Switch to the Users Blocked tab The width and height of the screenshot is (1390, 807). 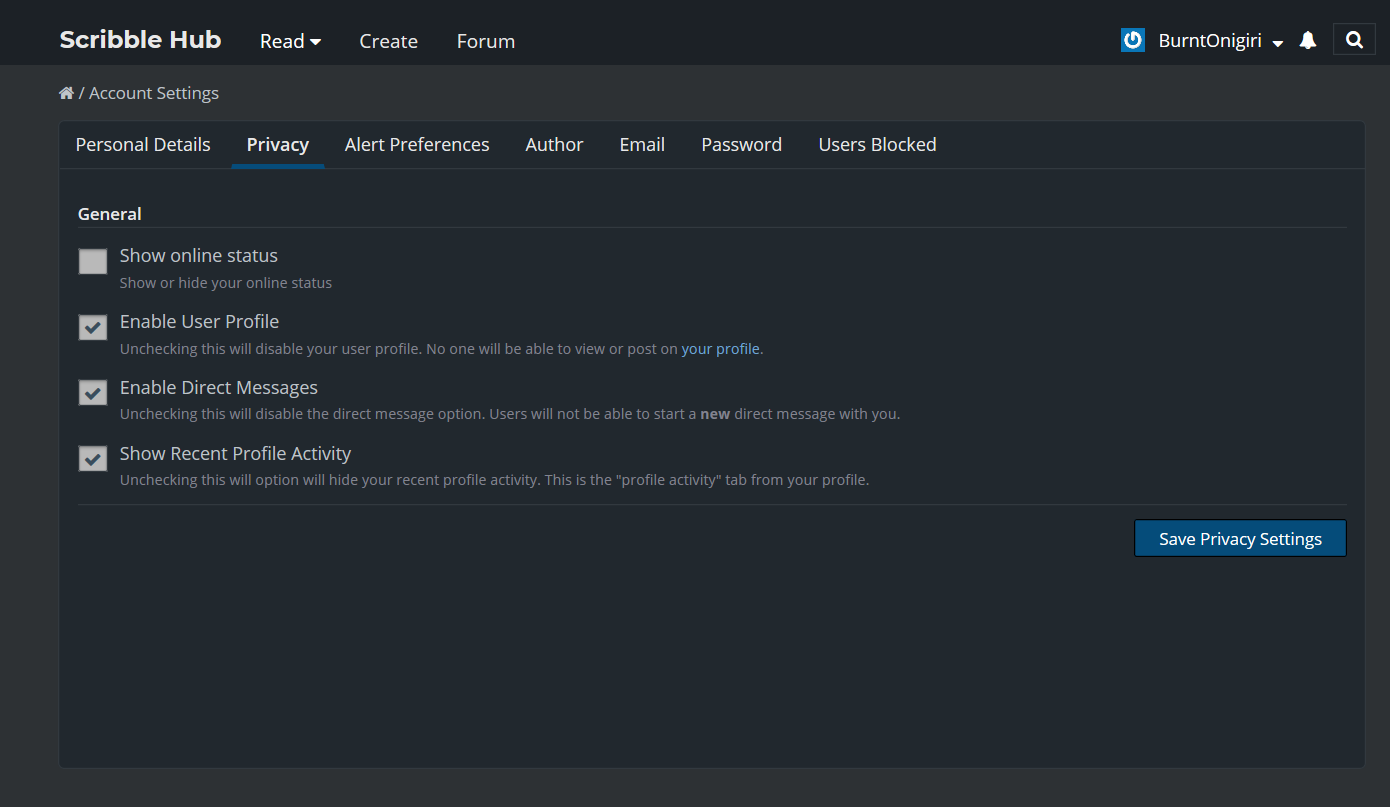(877, 145)
